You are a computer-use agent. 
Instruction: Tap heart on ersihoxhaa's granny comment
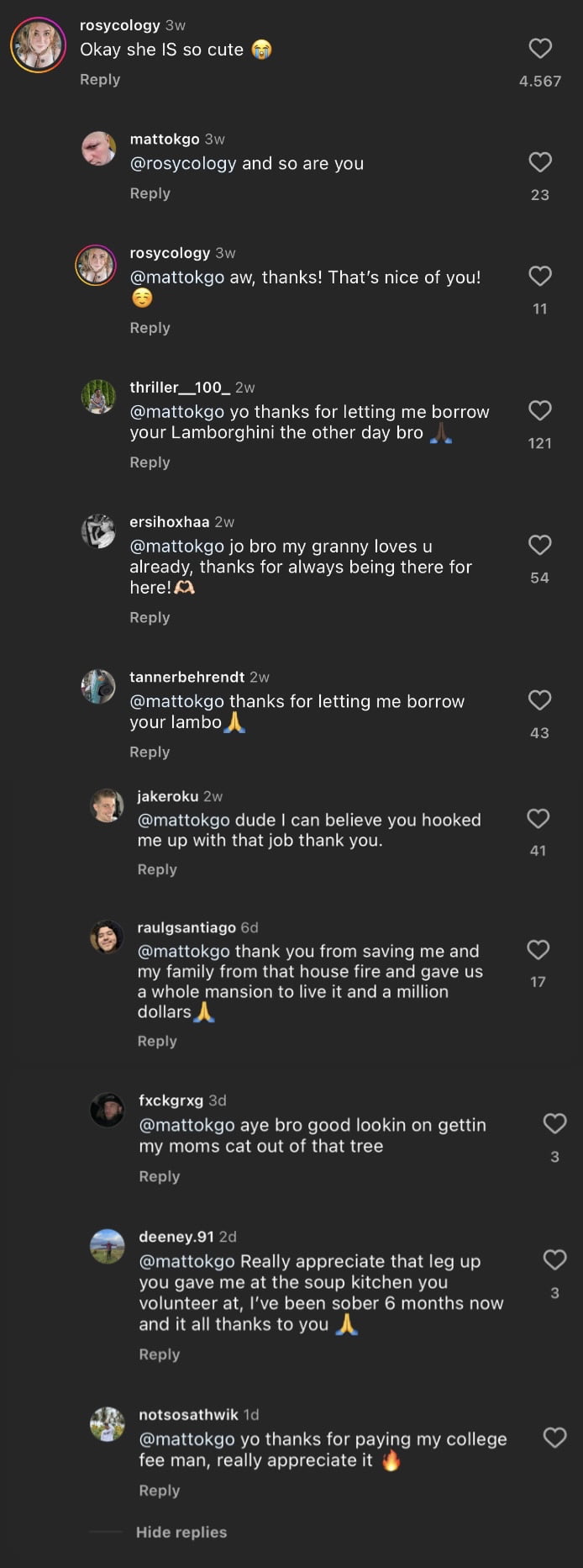(x=540, y=545)
